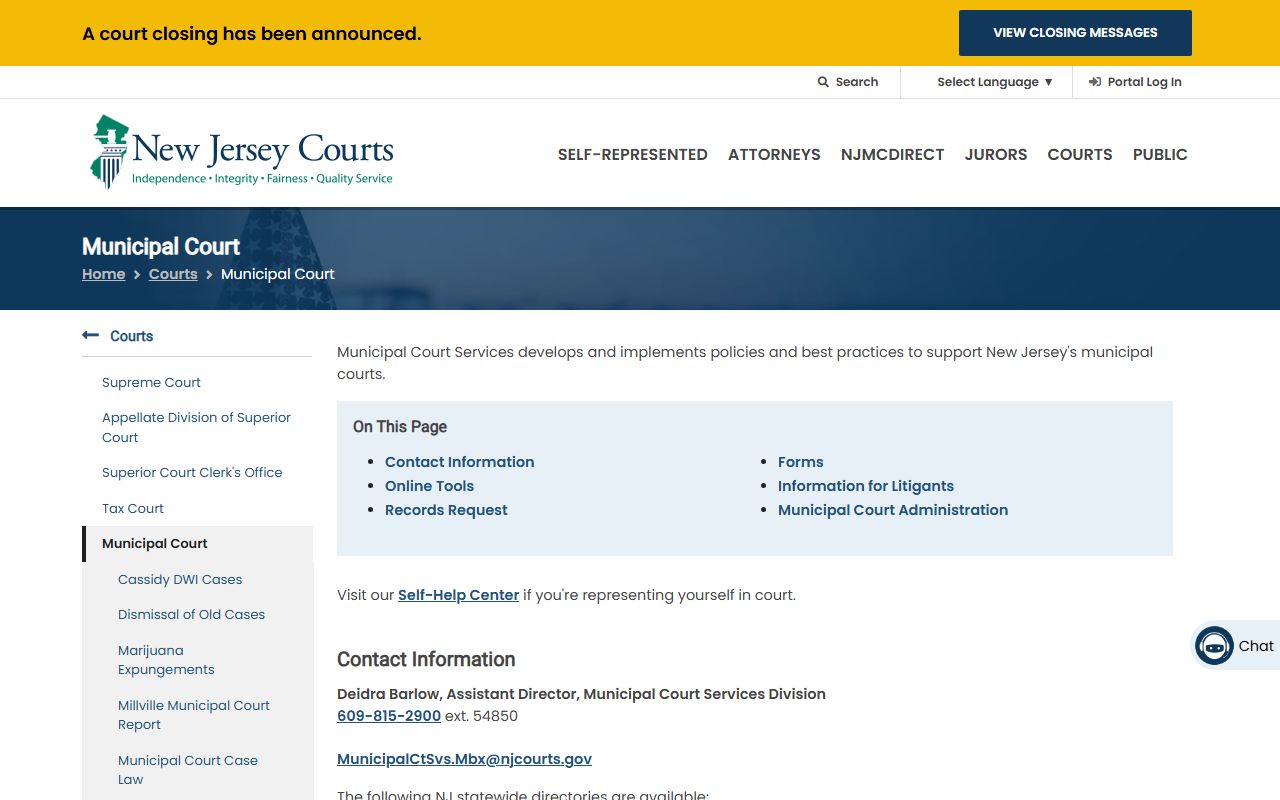This screenshot has height=800, width=1280.
Task: Open the Self-Help Center link
Action: pyautogui.click(x=458, y=595)
